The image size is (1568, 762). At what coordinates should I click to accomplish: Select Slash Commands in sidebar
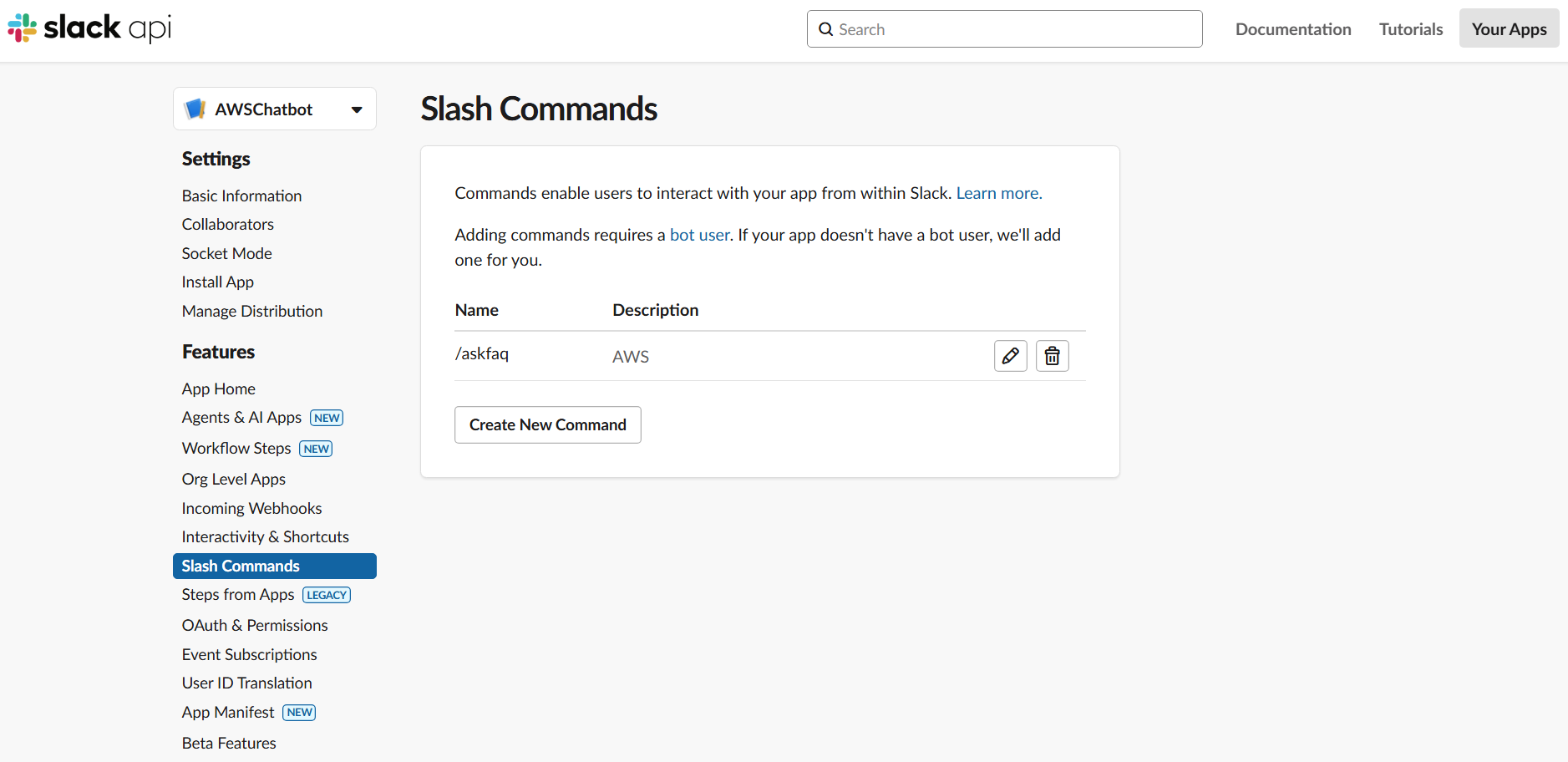pyautogui.click(x=275, y=566)
